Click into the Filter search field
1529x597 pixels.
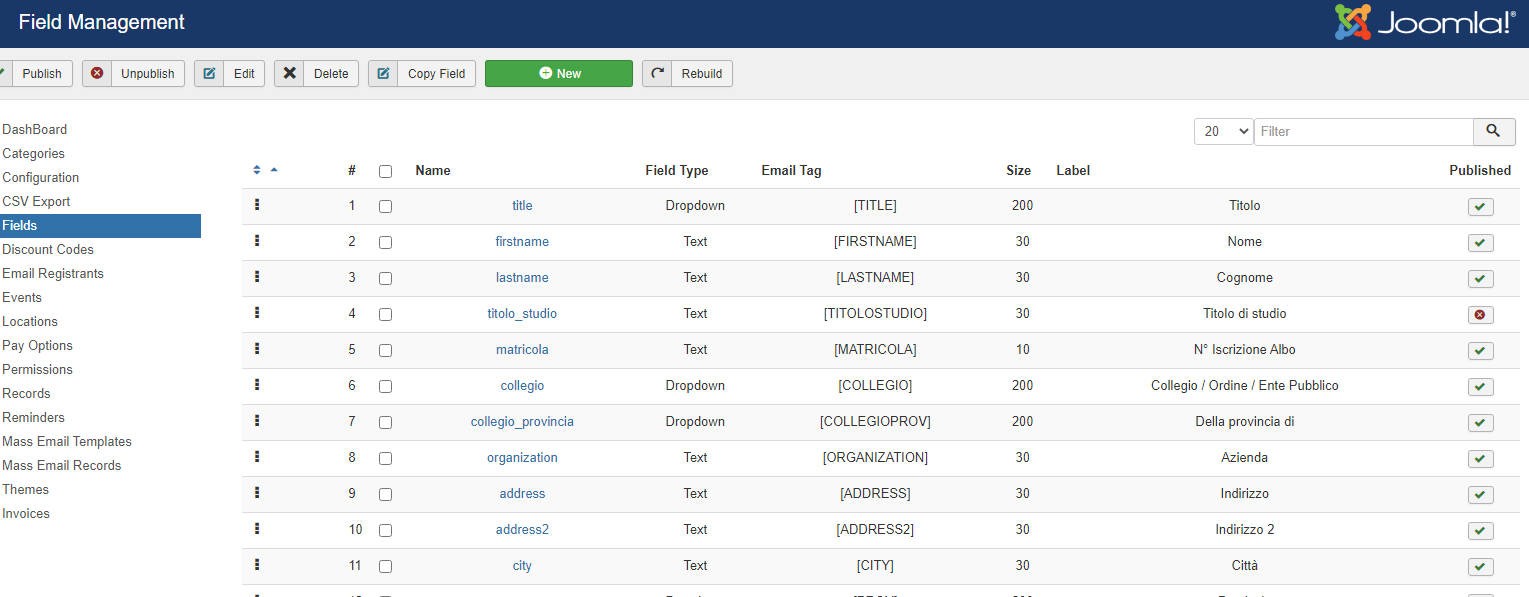click(x=1363, y=131)
